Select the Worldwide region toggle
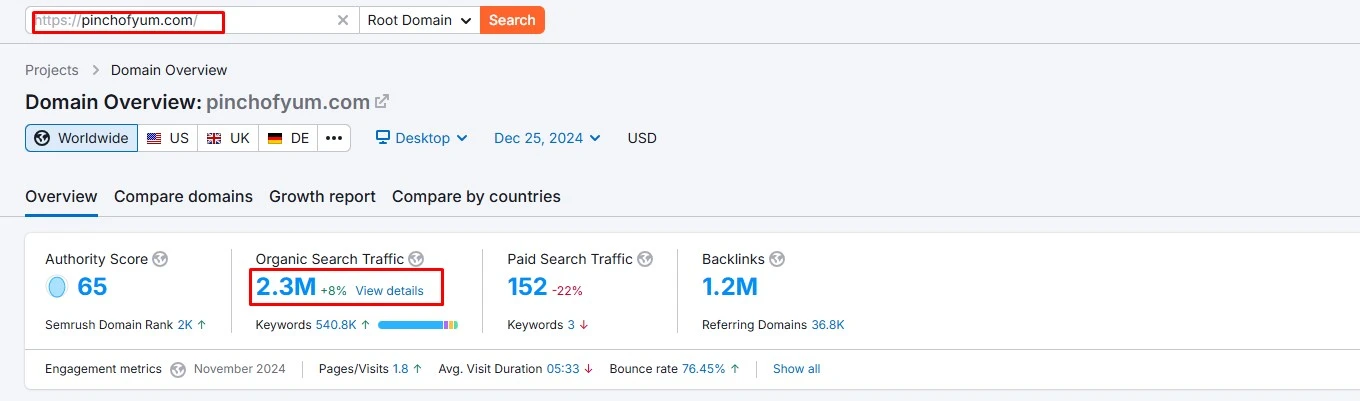Viewport: 1360px width, 401px height. pos(82,138)
